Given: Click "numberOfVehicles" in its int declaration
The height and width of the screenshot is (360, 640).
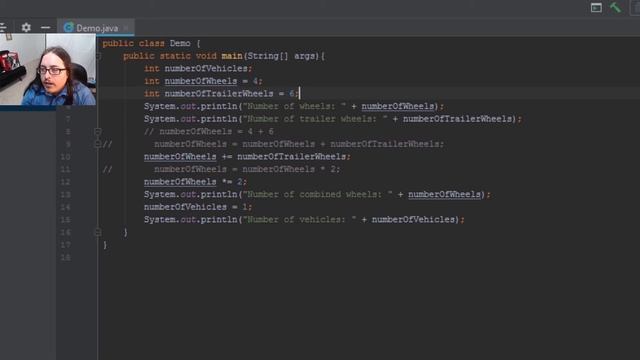Looking at the screenshot, I should coord(206,69).
